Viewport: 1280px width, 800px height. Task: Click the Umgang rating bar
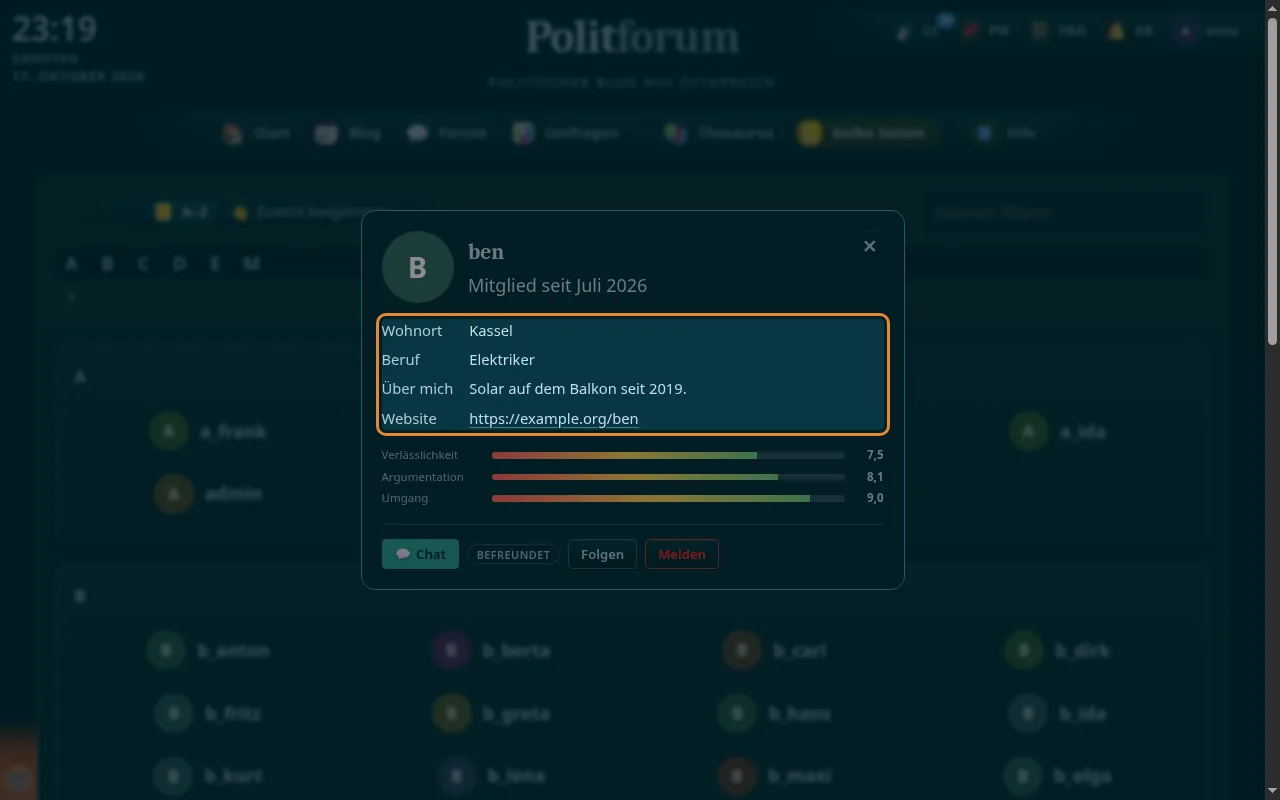click(668, 498)
